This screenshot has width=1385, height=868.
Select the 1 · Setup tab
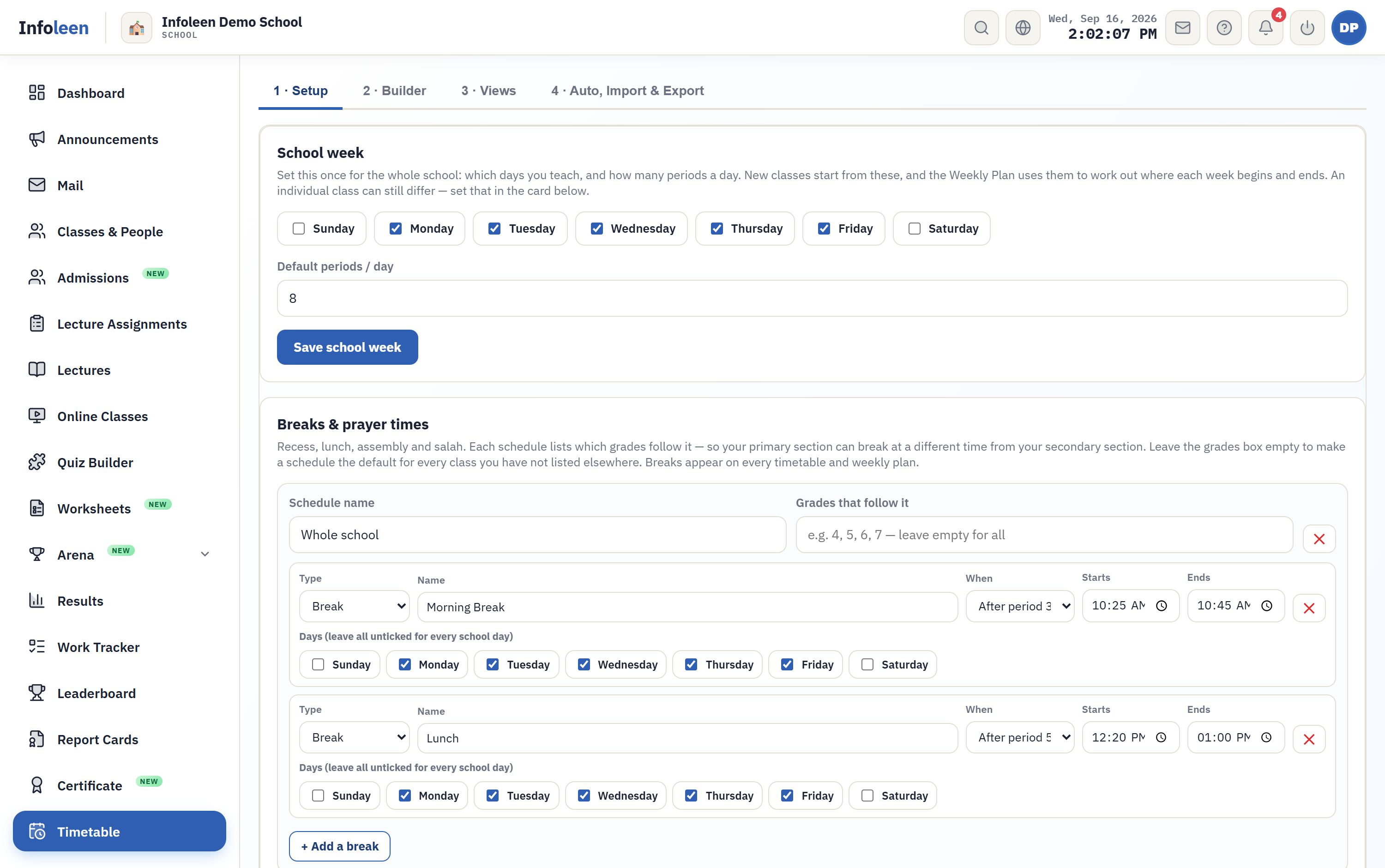(300, 90)
